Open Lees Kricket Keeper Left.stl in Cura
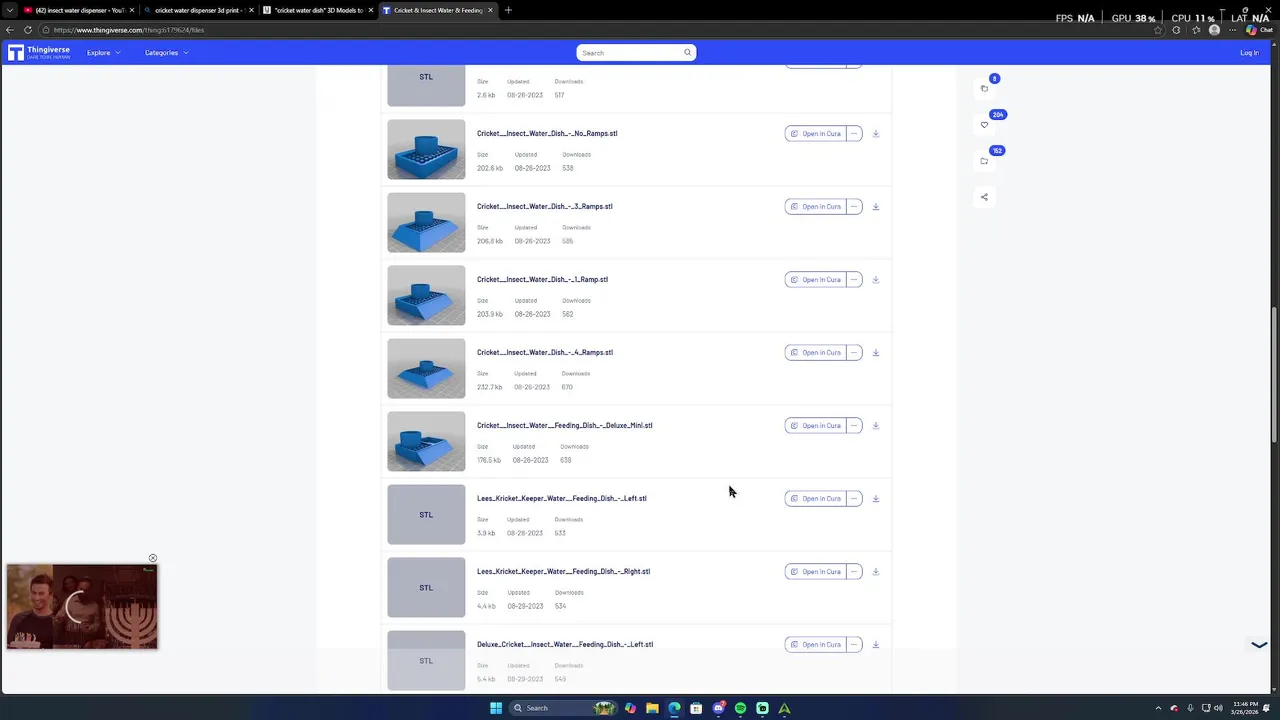1280x720 pixels. click(815, 498)
